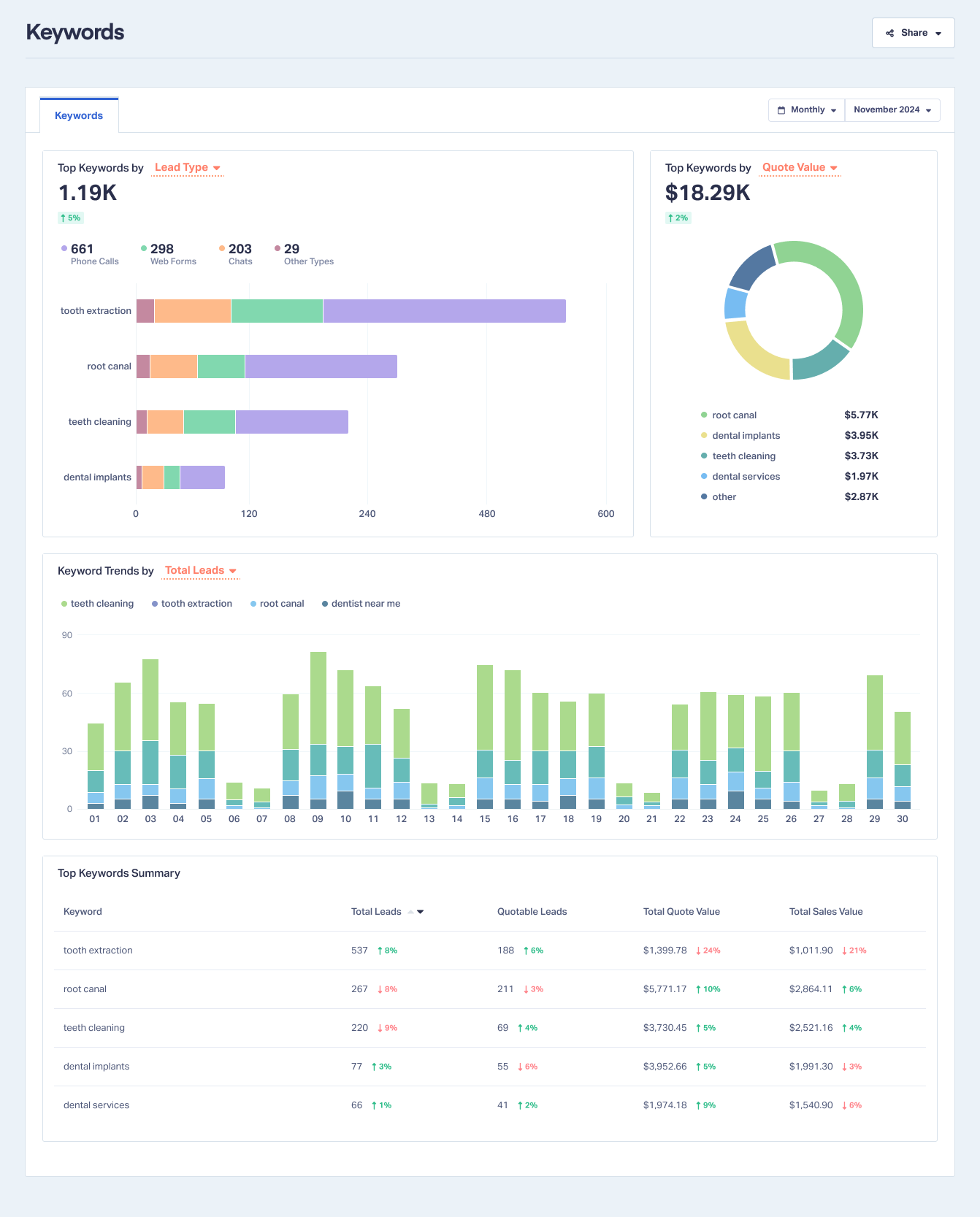The image size is (980, 1217).
Task: Click the calendar icon beside Monthly
Action: click(781, 110)
